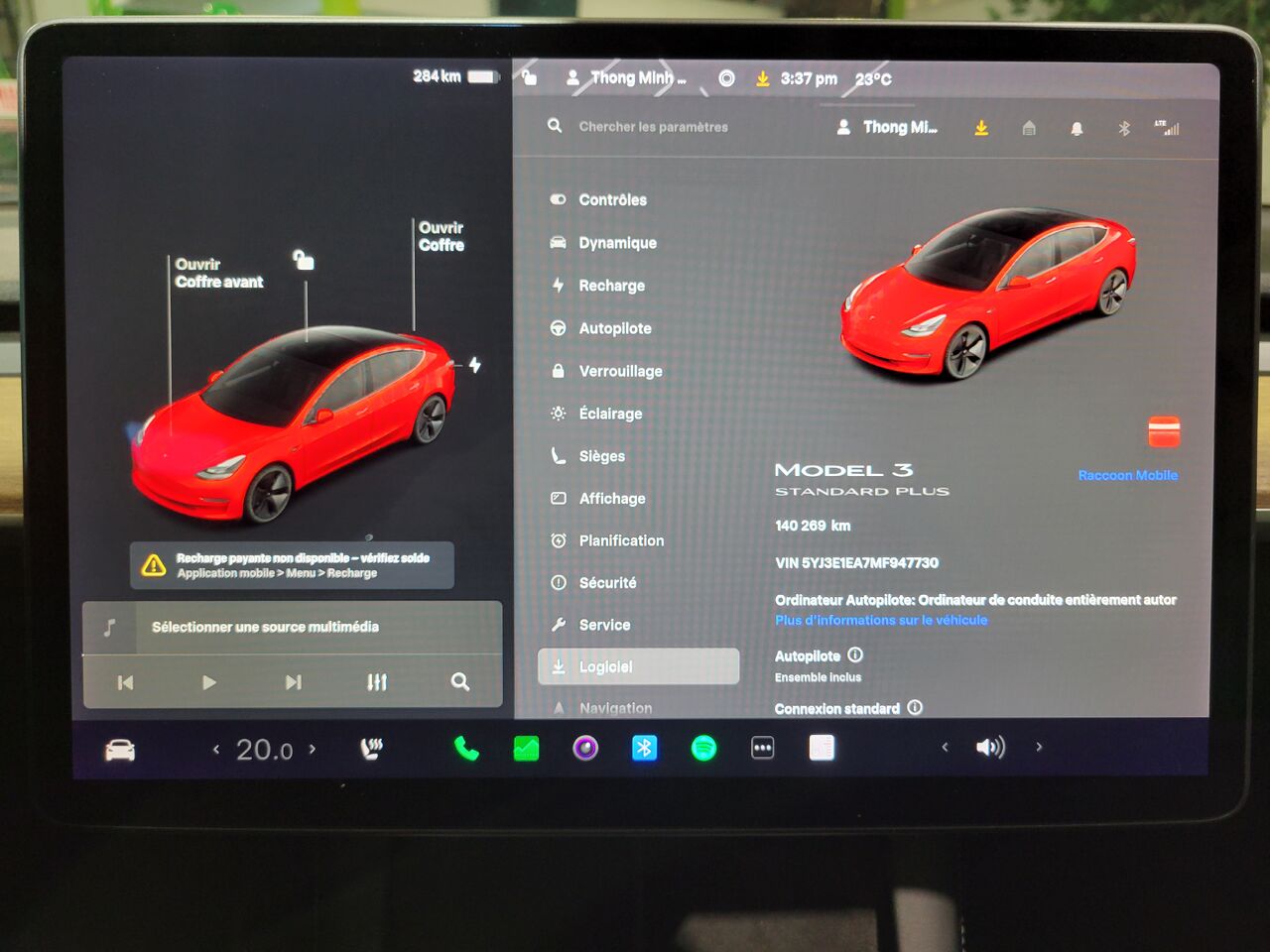Tap the car controls icon
This screenshot has height=952, width=1270.
(x=120, y=751)
